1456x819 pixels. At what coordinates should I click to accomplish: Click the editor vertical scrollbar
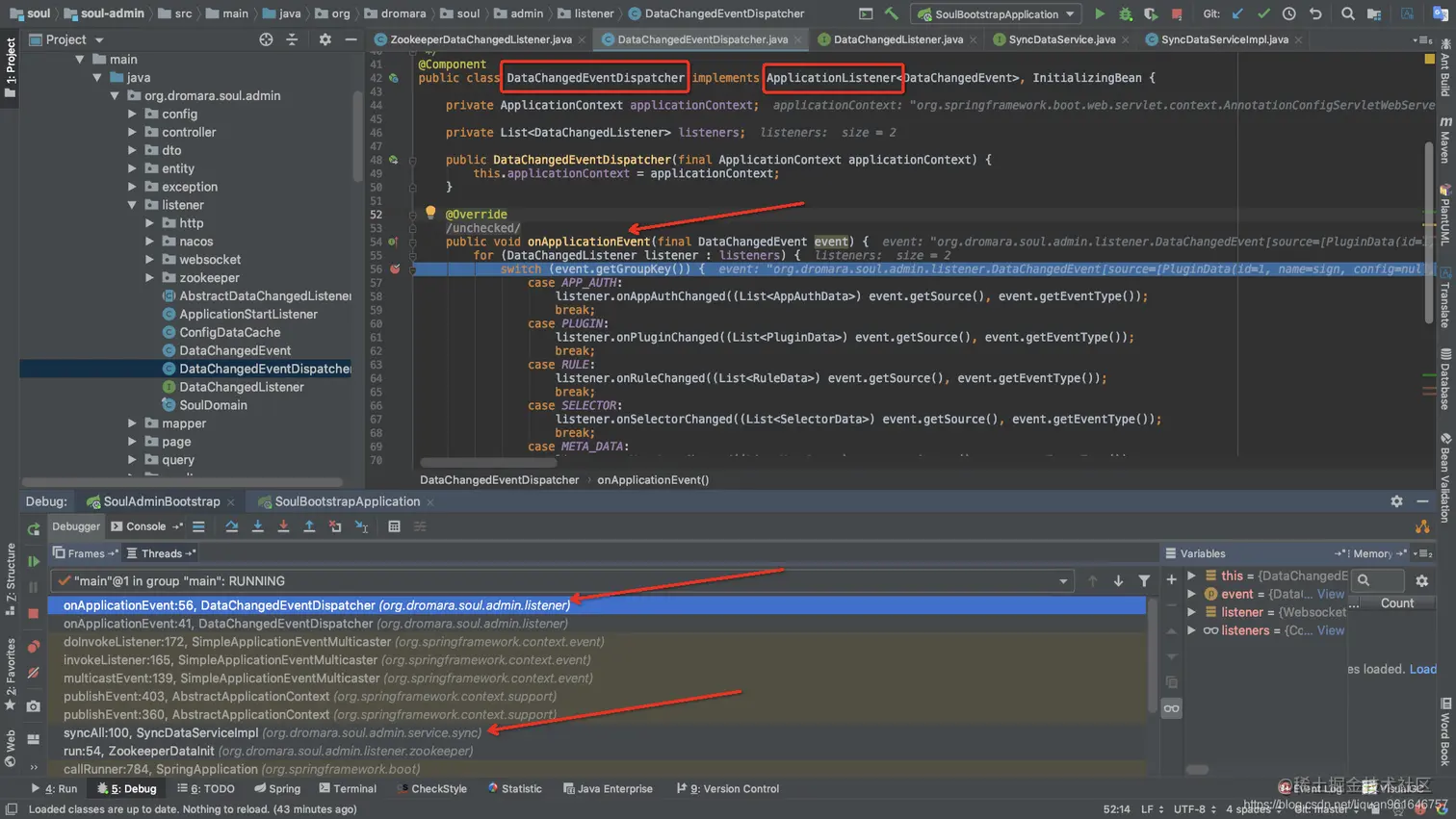1429,233
